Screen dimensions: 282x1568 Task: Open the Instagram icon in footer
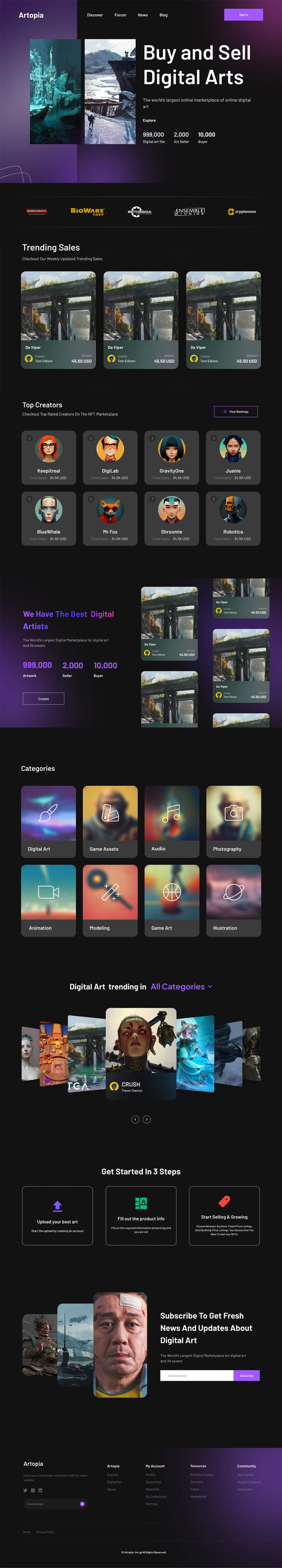coord(33,1490)
